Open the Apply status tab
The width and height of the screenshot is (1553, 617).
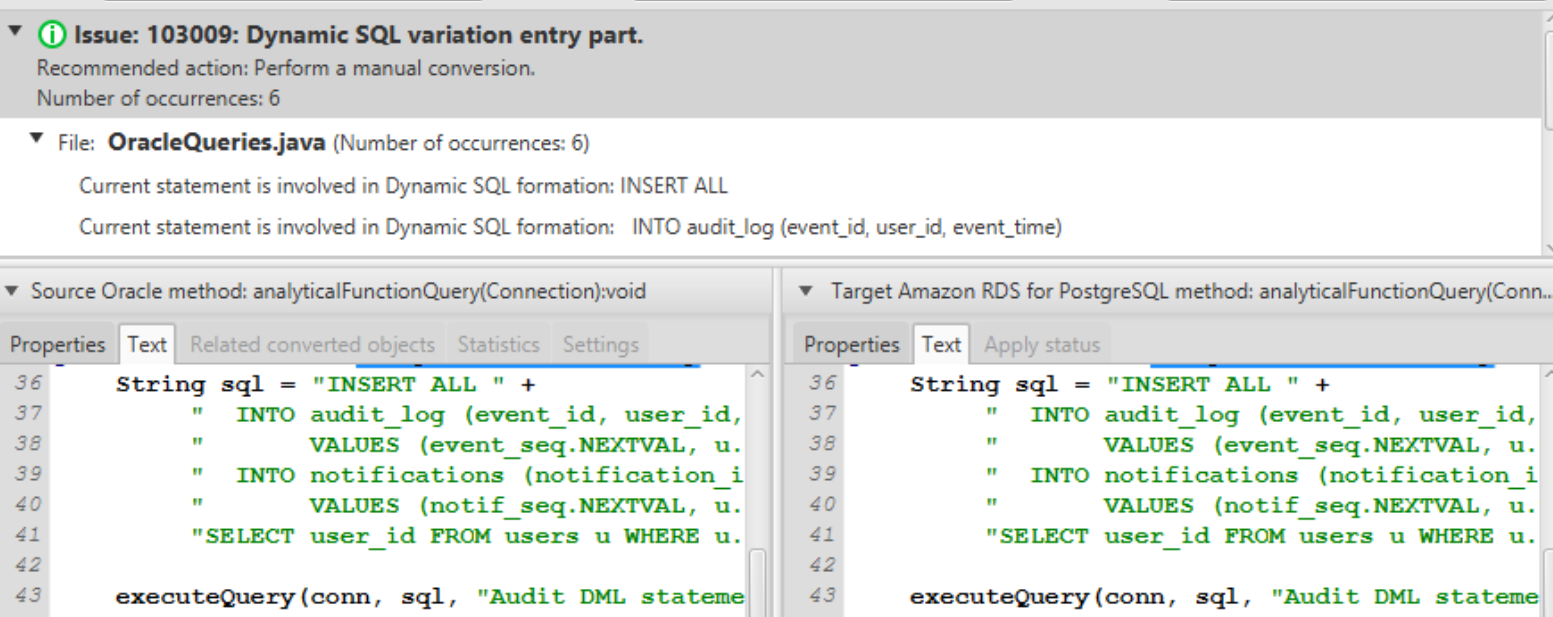click(1042, 345)
